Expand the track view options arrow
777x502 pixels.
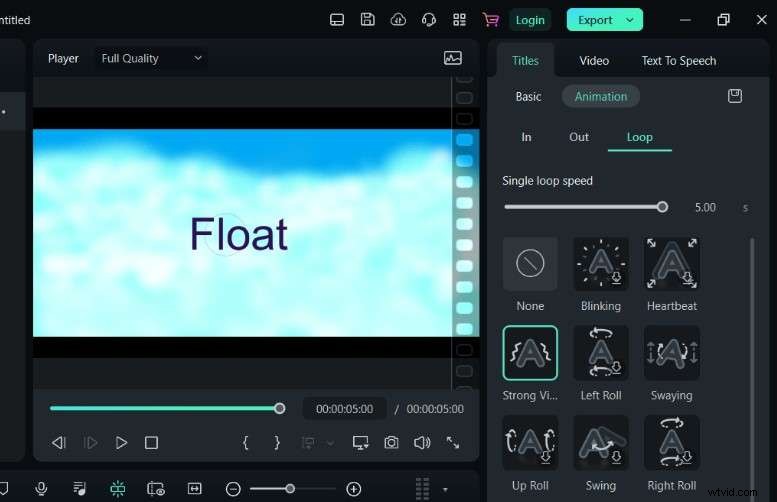(445, 490)
